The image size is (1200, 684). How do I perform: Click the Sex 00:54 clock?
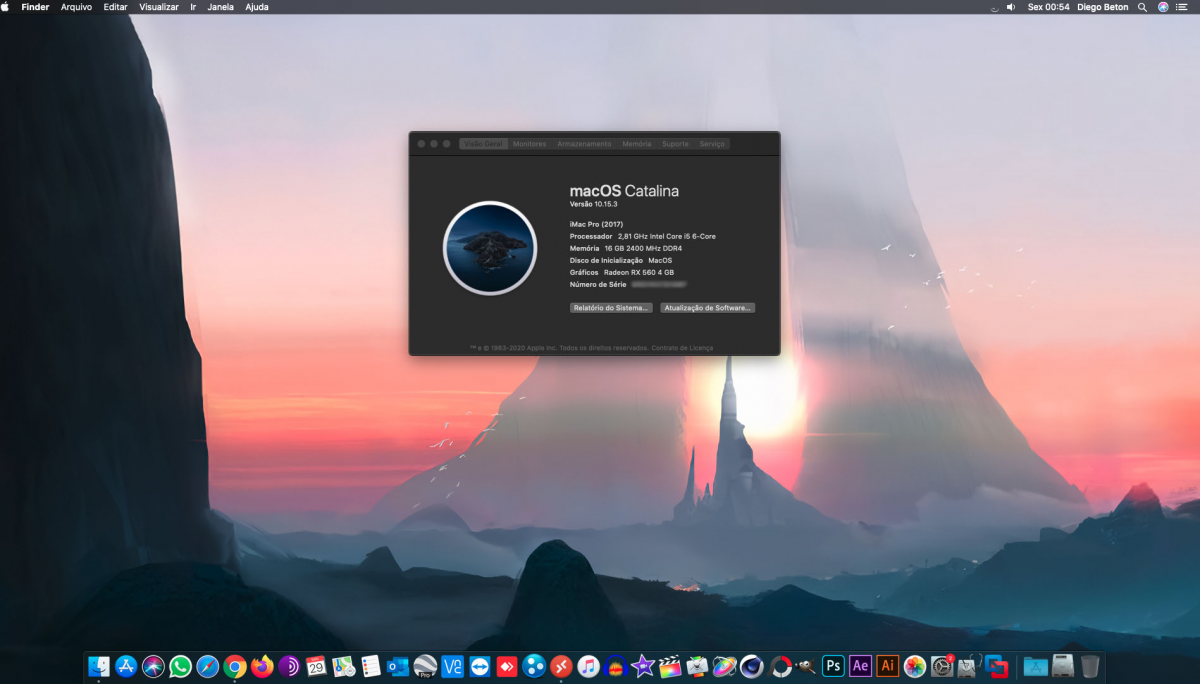tap(1048, 6)
